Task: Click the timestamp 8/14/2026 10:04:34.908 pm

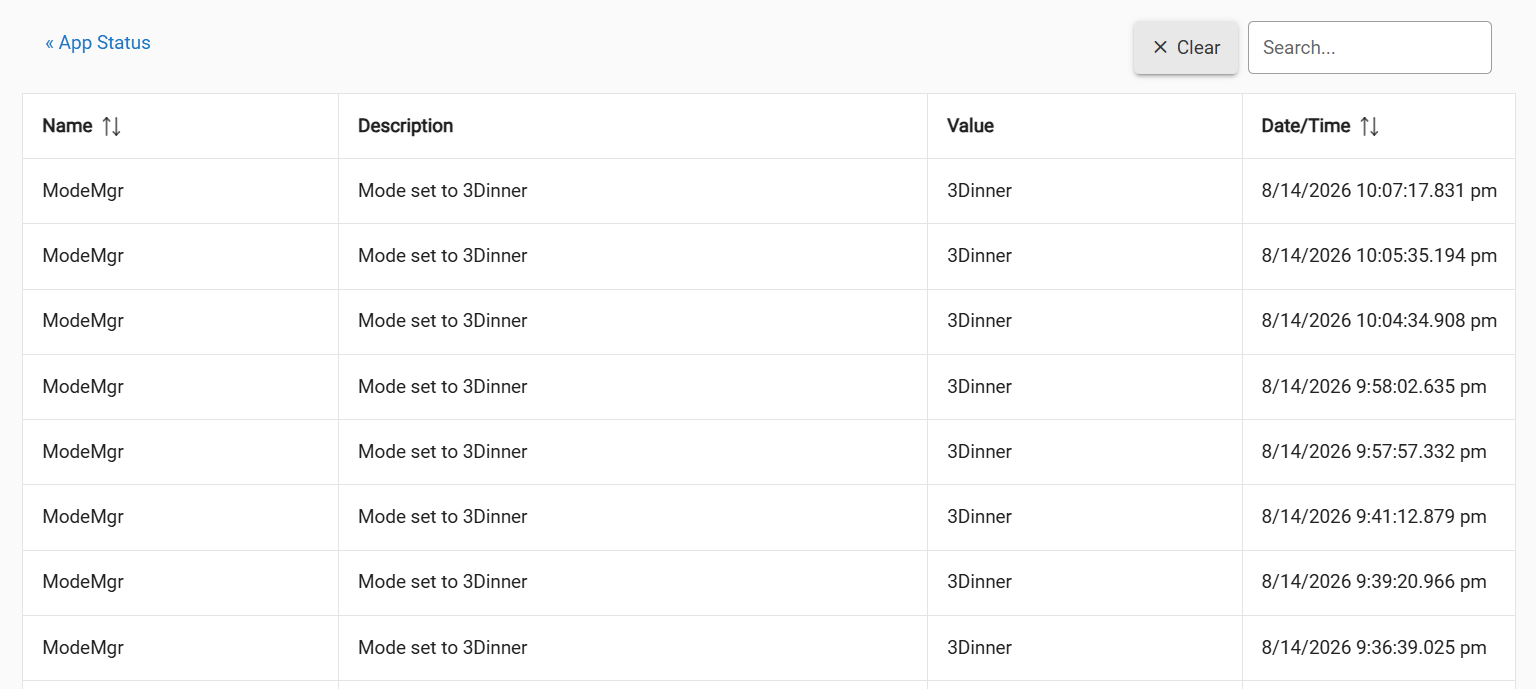Action: point(1379,321)
